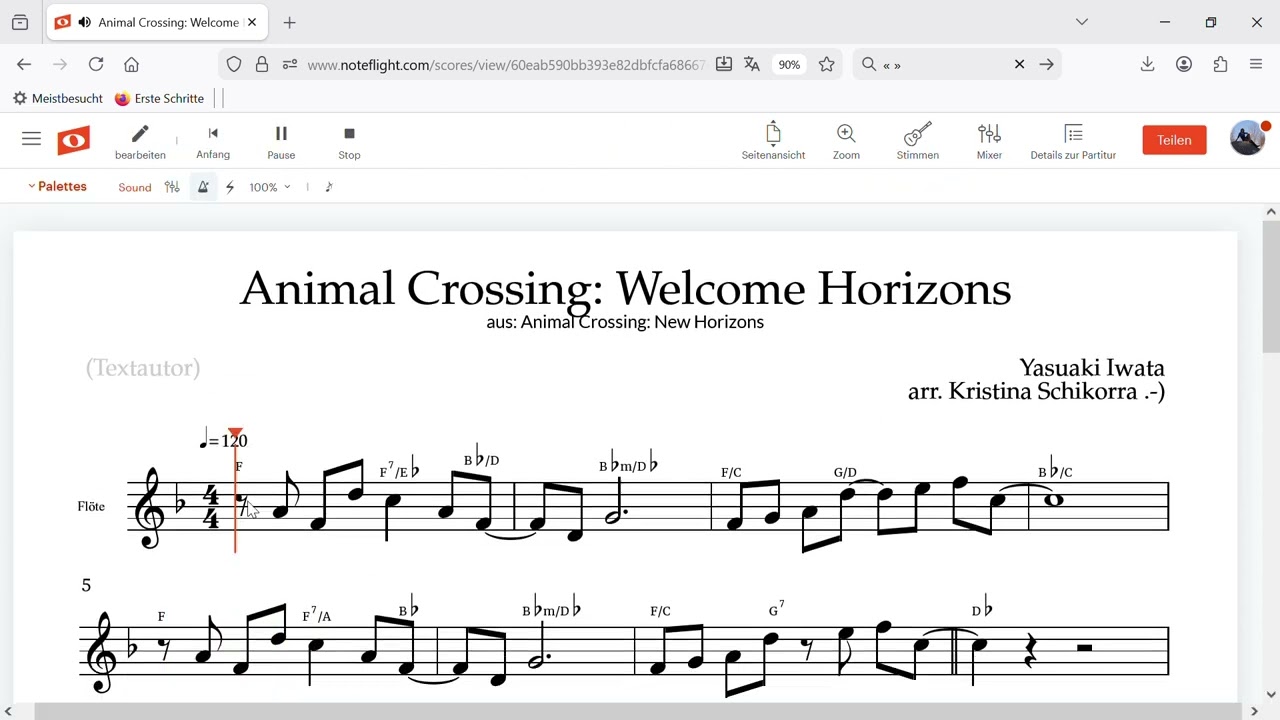This screenshot has height=720, width=1280.
Task: Click the vertical scrollbar down arrow
Action: coord(1271,694)
